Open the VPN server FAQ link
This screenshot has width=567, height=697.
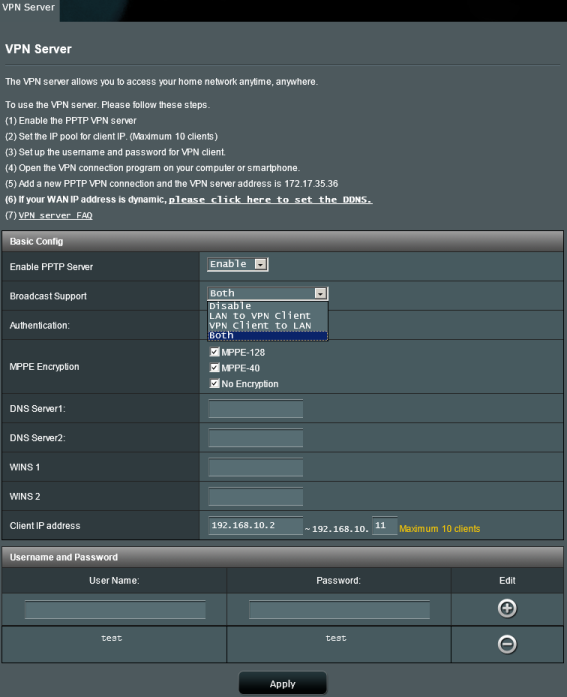(56, 216)
